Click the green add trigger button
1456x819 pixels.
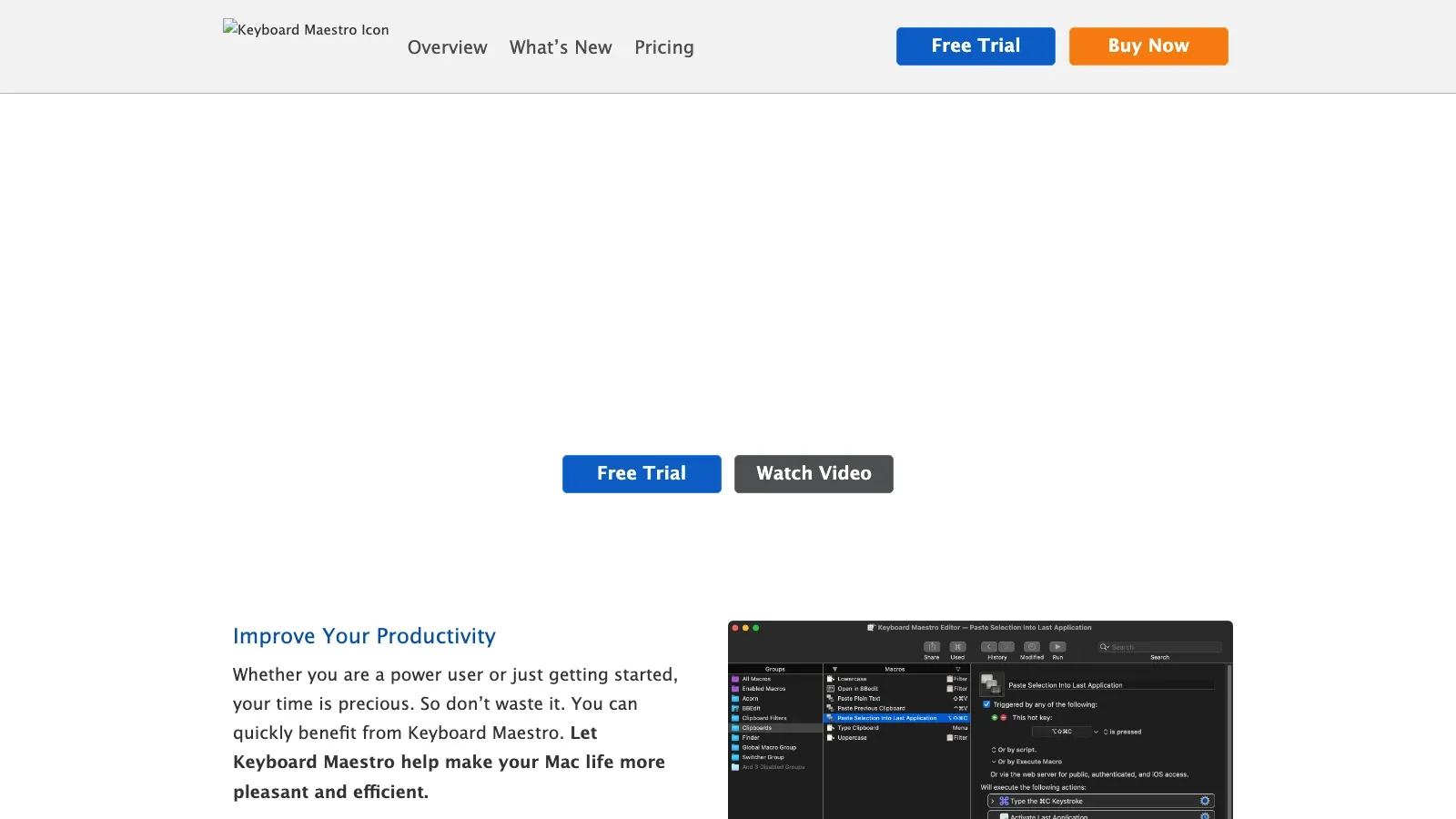point(995,718)
